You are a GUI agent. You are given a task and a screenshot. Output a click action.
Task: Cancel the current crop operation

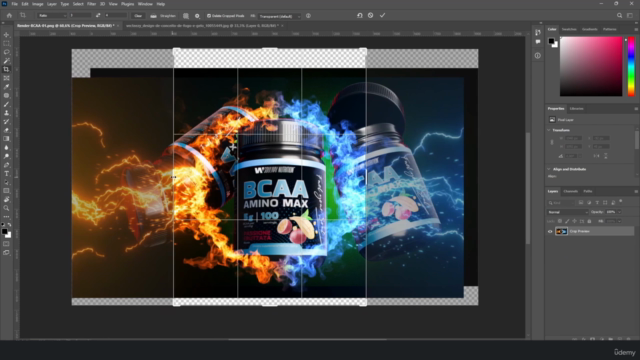(x=371, y=16)
